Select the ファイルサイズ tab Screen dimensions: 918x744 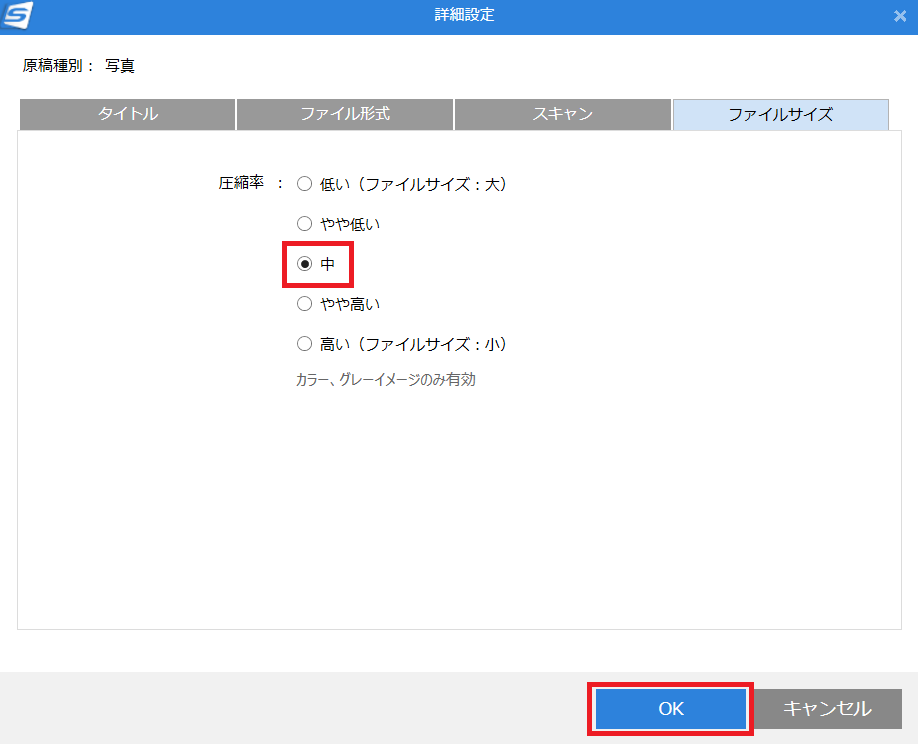click(x=780, y=114)
